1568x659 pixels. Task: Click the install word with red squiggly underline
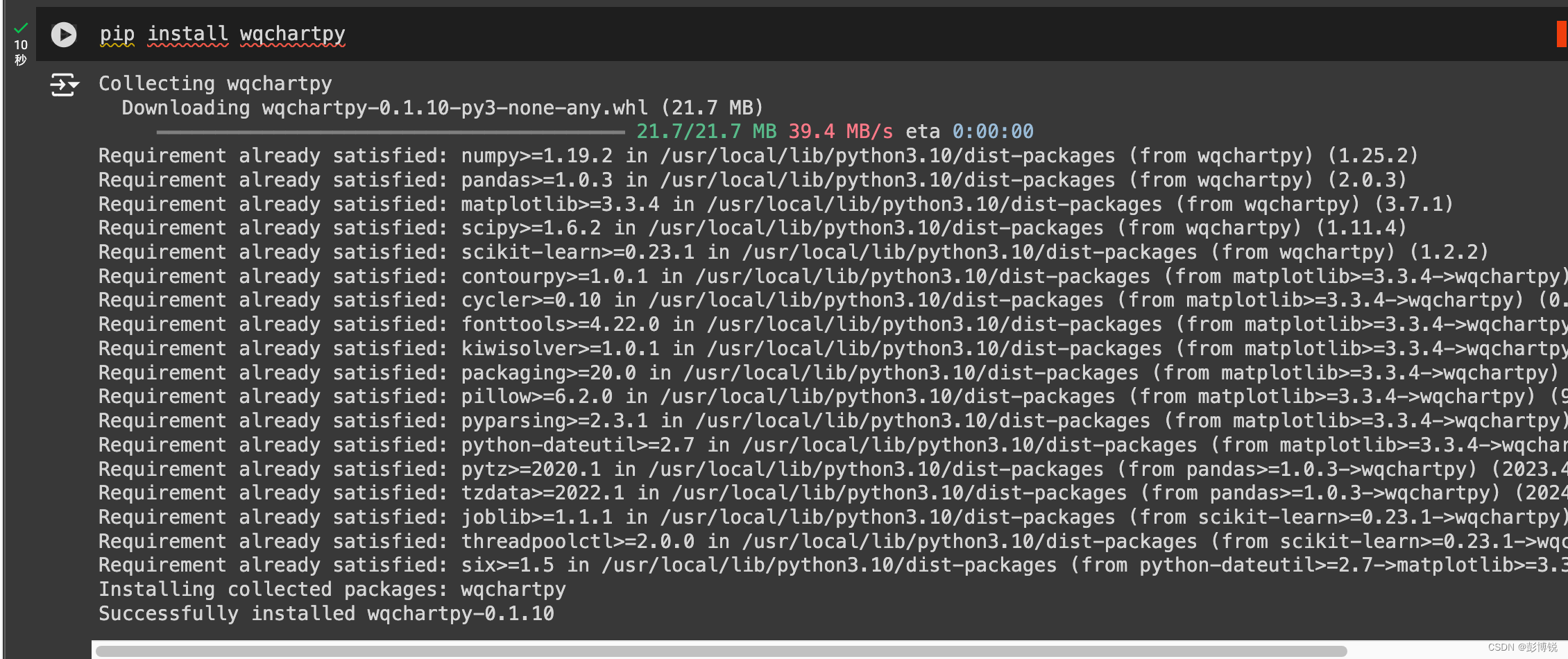click(187, 33)
